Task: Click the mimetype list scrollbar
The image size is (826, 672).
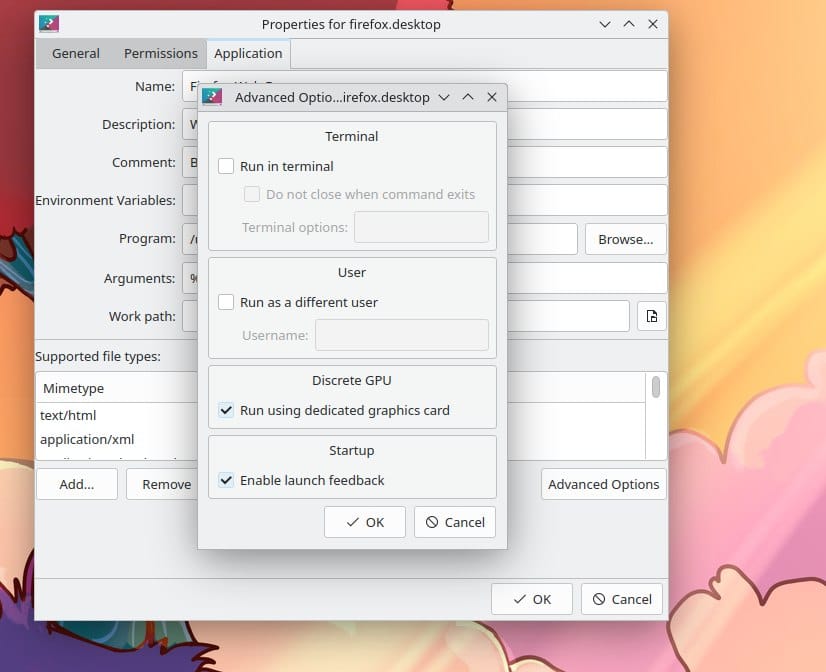Action: [x=656, y=387]
